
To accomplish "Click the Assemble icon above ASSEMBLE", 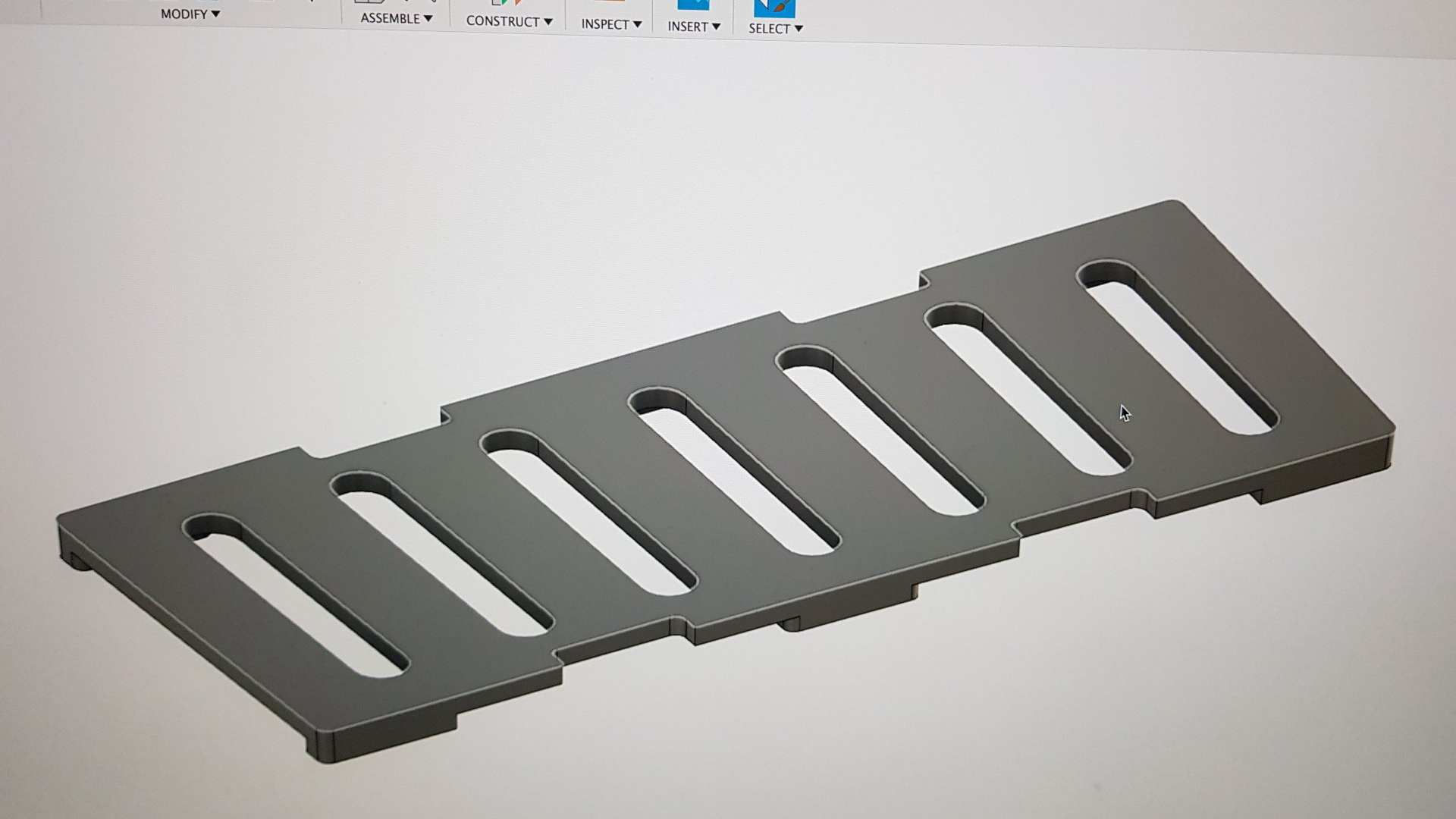I will [x=370, y=2].
